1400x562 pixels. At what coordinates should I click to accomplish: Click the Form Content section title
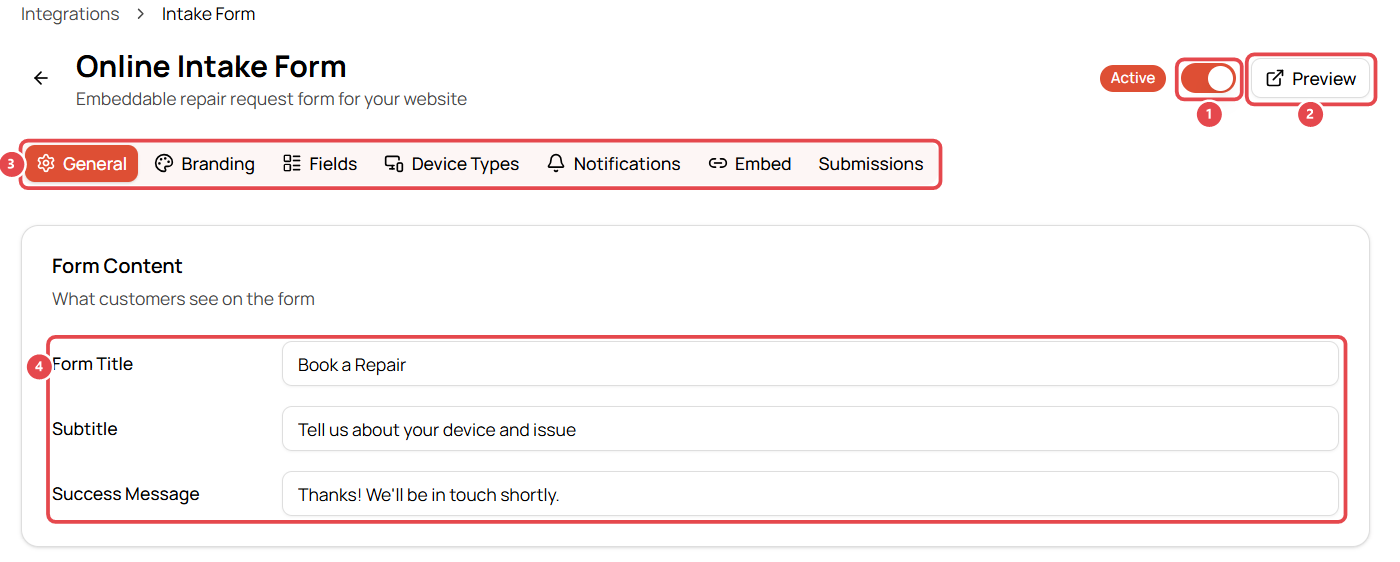click(117, 266)
